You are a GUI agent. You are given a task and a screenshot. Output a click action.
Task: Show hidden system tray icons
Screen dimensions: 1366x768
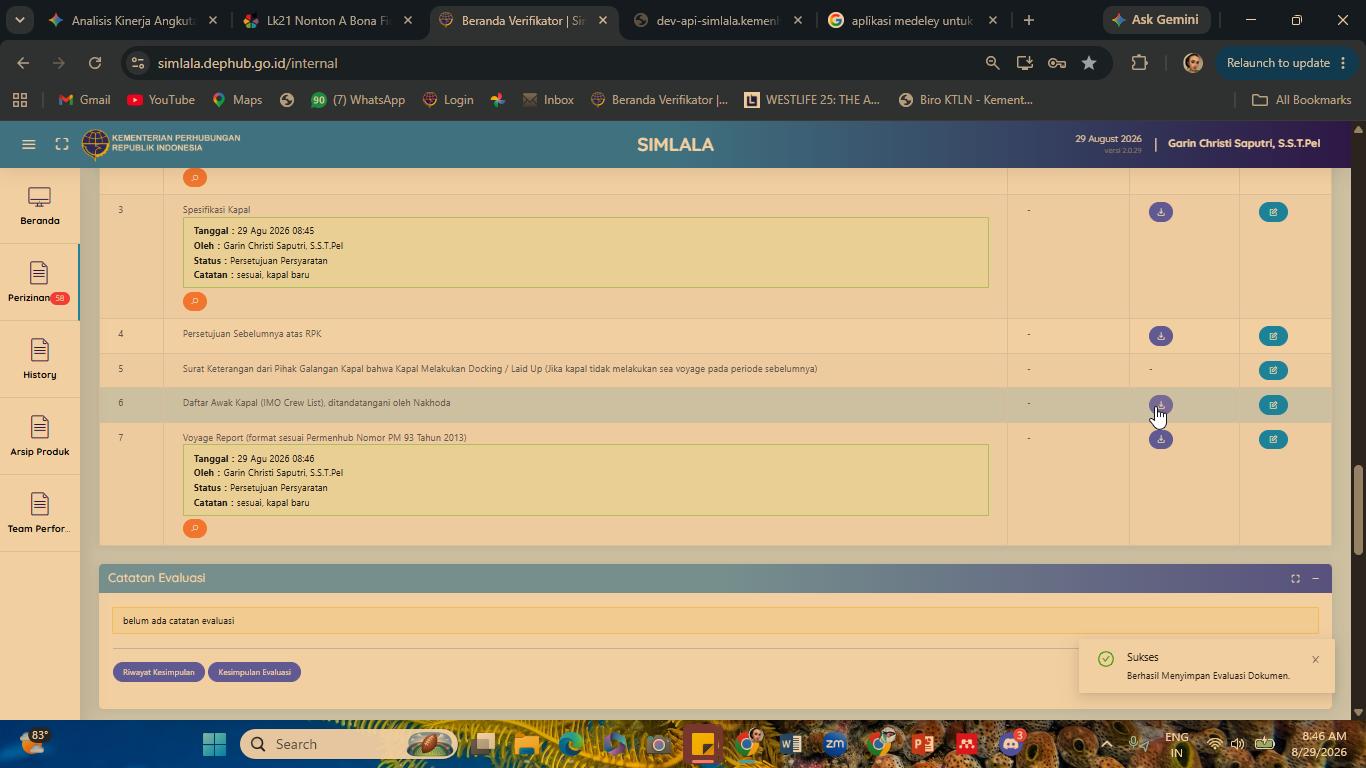[1106, 744]
